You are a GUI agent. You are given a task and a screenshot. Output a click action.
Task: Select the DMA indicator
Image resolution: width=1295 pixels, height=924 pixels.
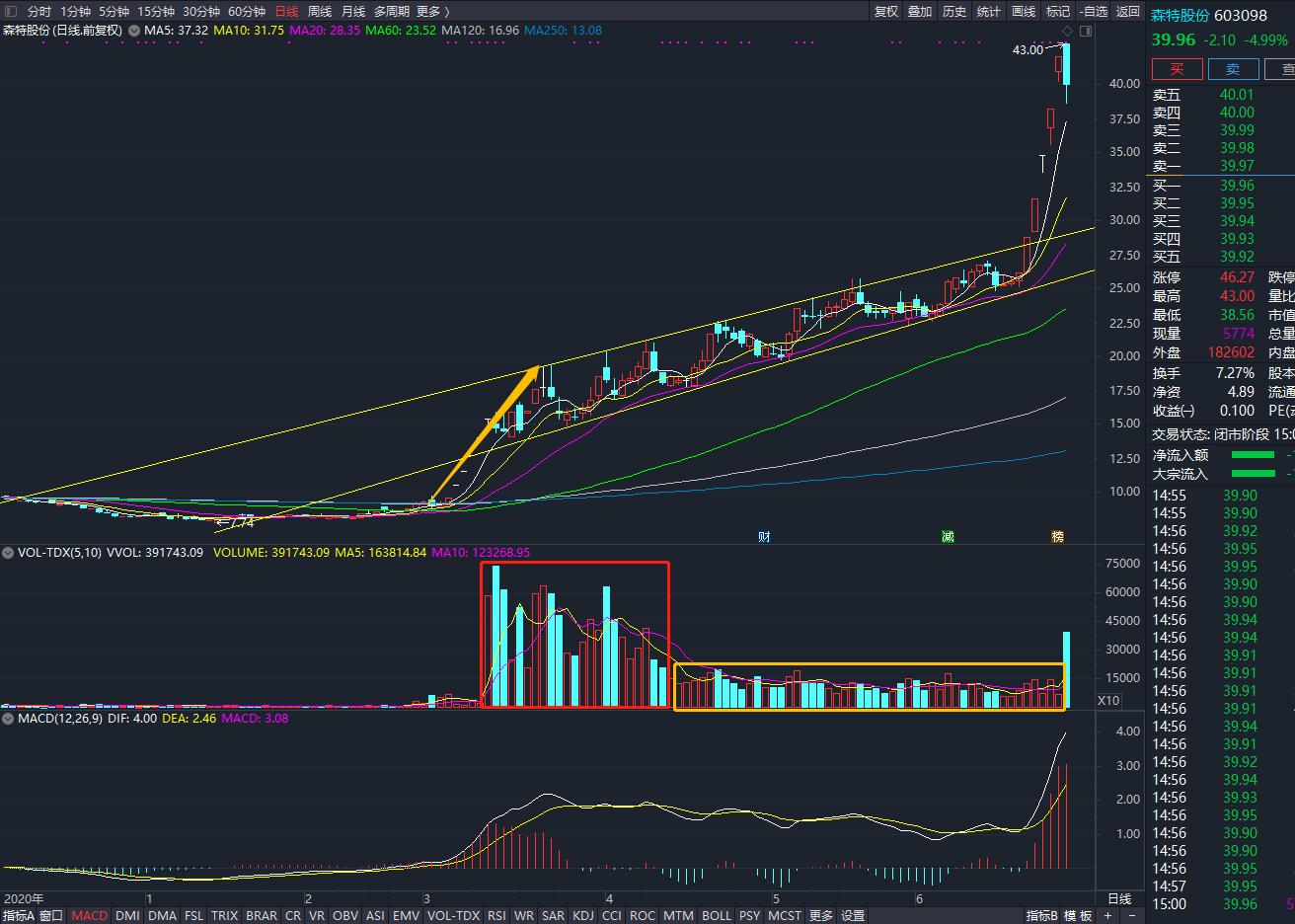coord(162,915)
